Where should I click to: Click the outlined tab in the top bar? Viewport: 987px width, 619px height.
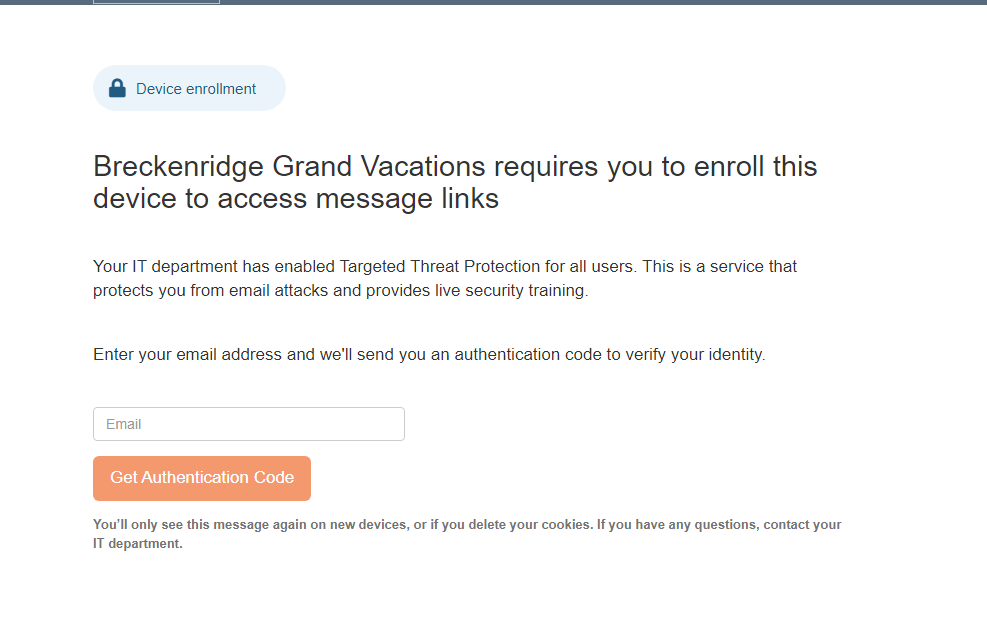coord(155,4)
